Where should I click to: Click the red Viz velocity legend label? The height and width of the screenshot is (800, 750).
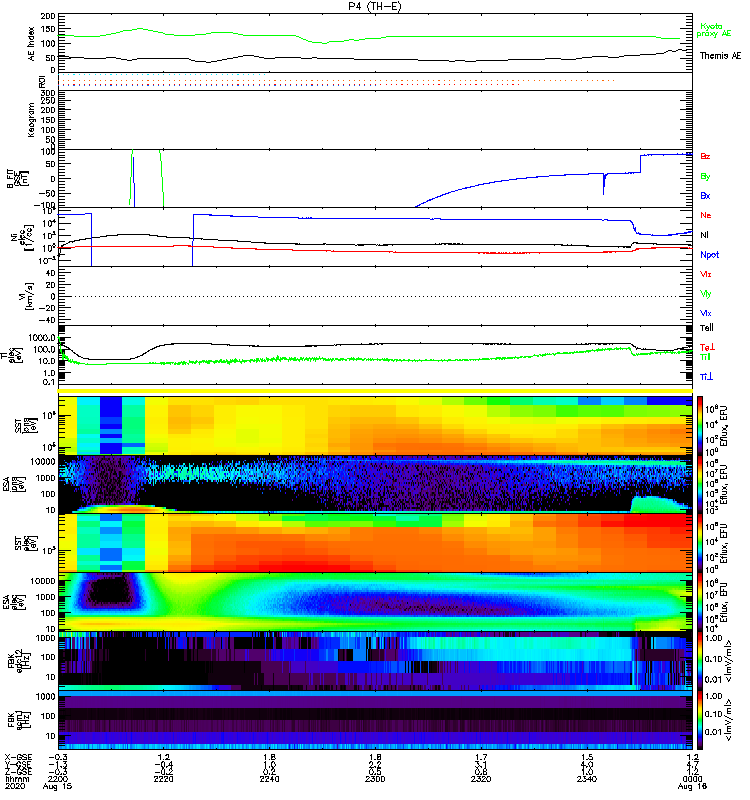coord(706,273)
